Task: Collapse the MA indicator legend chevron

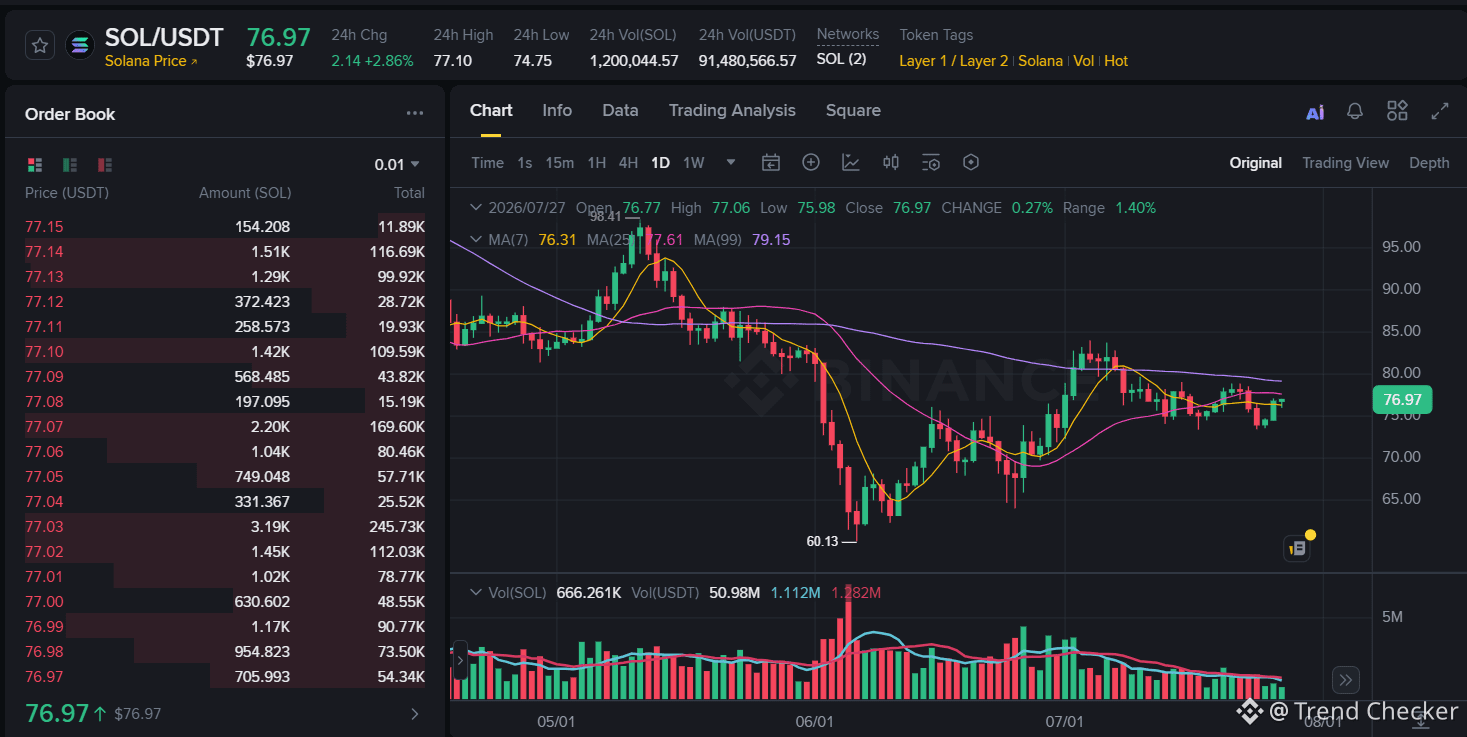Action: pos(476,240)
